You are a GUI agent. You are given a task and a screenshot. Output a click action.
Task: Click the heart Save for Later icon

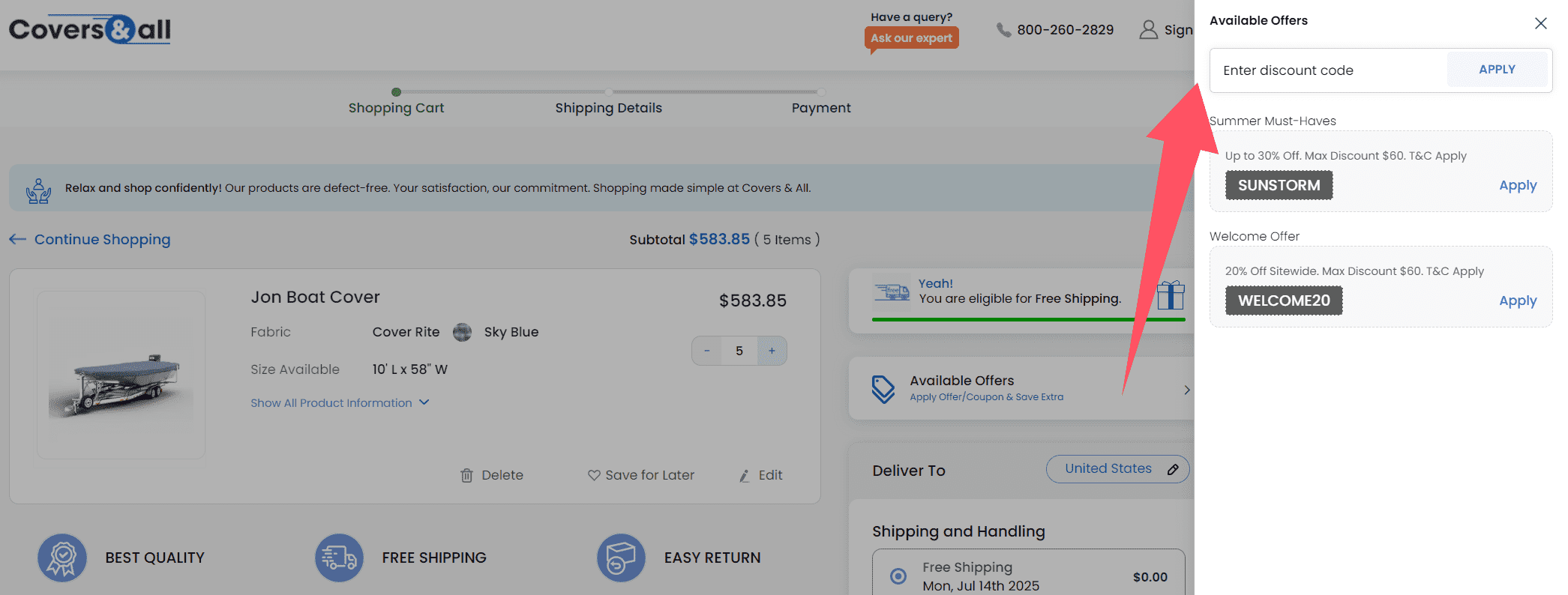(x=594, y=475)
